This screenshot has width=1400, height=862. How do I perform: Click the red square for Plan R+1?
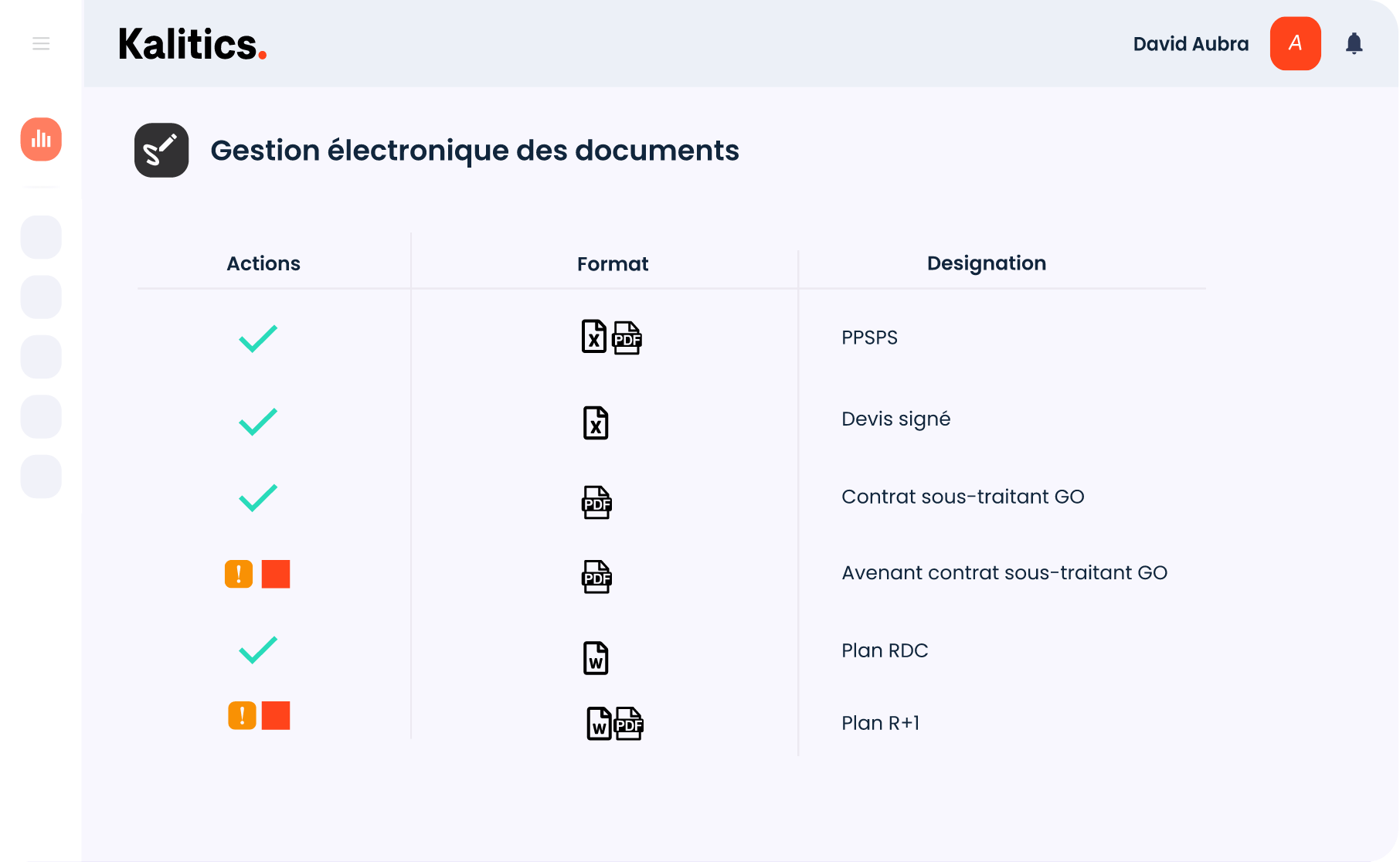(x=276, y=715)
